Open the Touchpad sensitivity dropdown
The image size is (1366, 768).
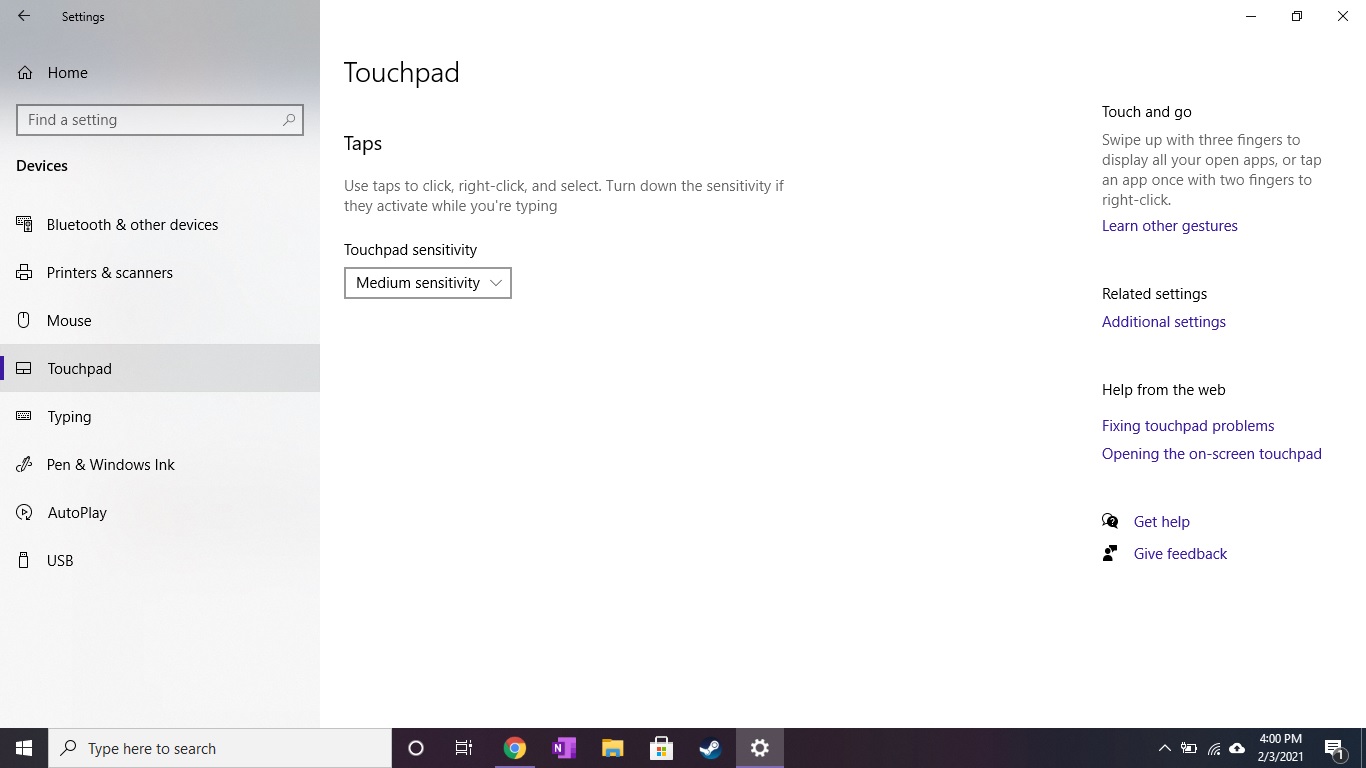(427, 283)
